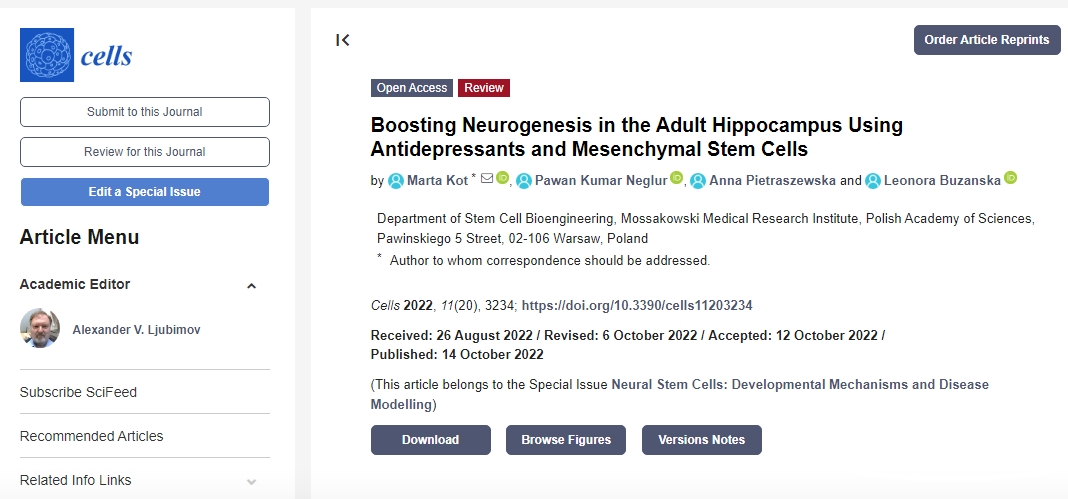The image size is (1068, 499).
Task: Open the Download options button
Action: (430, 440)
